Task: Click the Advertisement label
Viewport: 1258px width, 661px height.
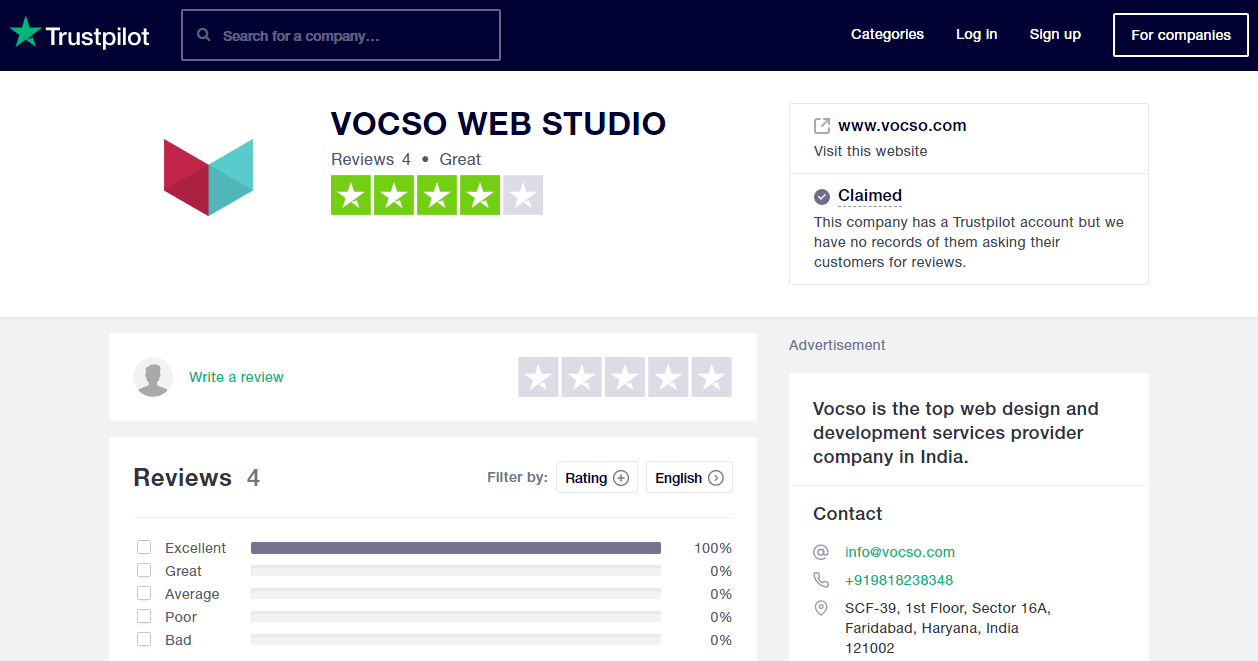Action: [x=837, y=345]
